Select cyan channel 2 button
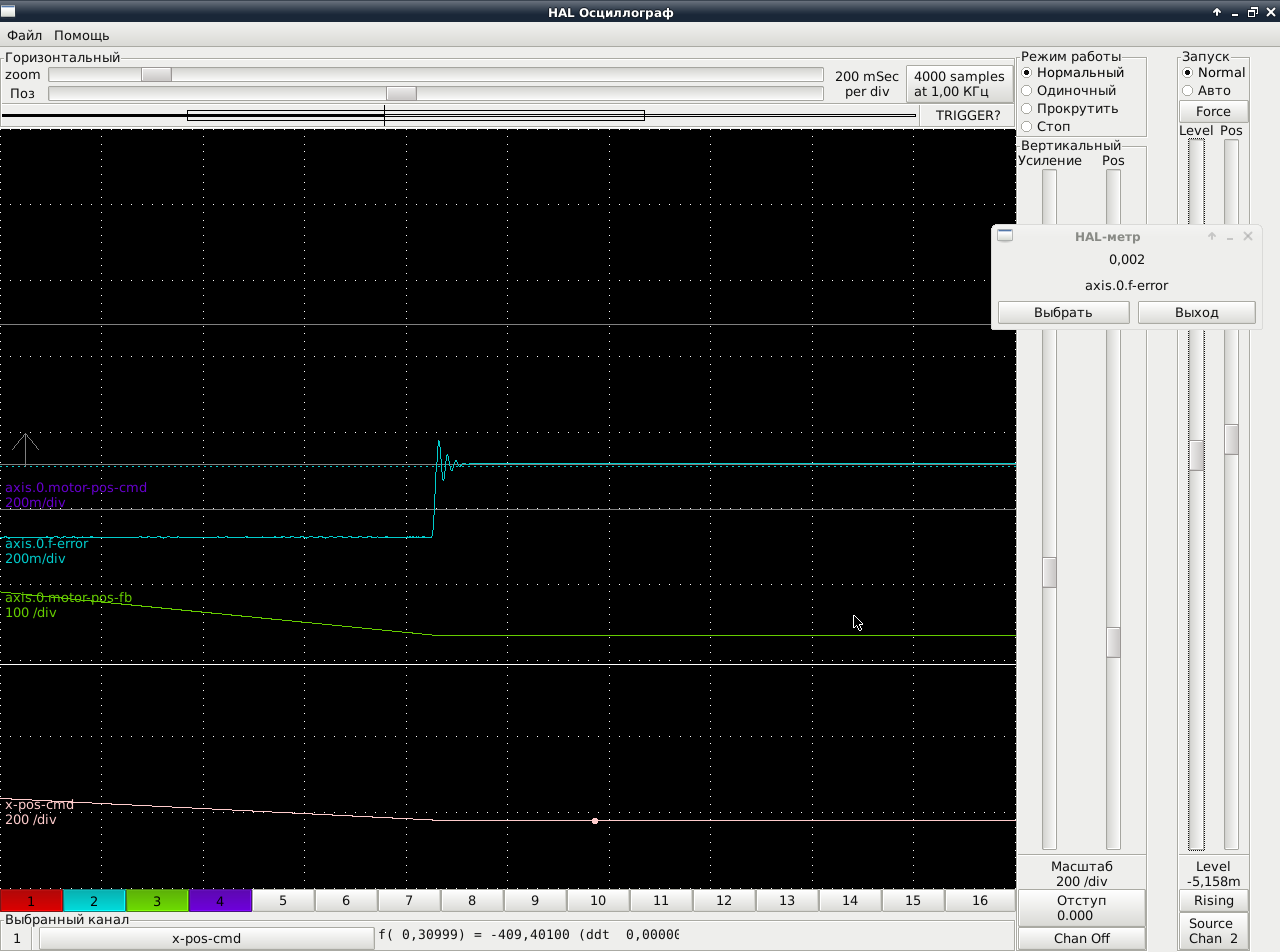1280x952 pixels. (x=94, y=901)
